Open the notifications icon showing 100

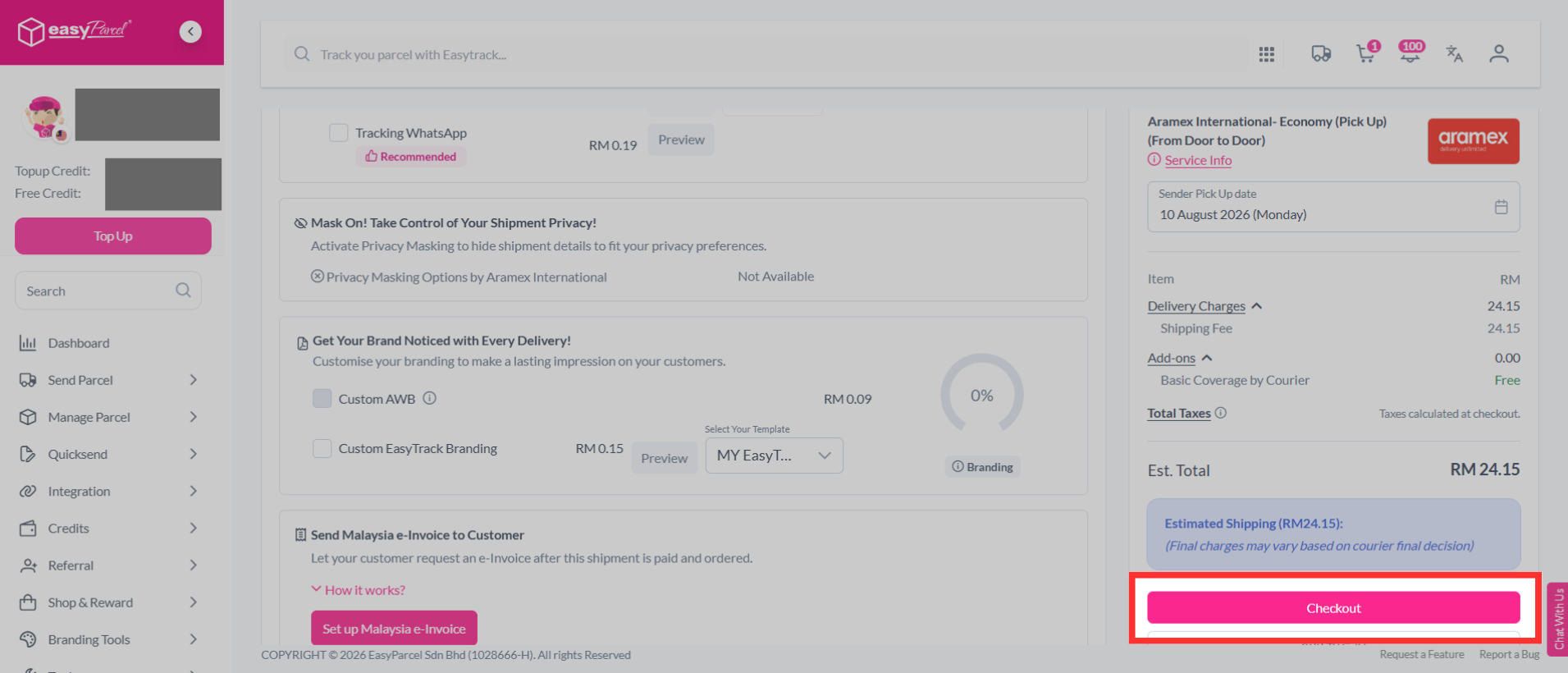[x=1411, y=52]
